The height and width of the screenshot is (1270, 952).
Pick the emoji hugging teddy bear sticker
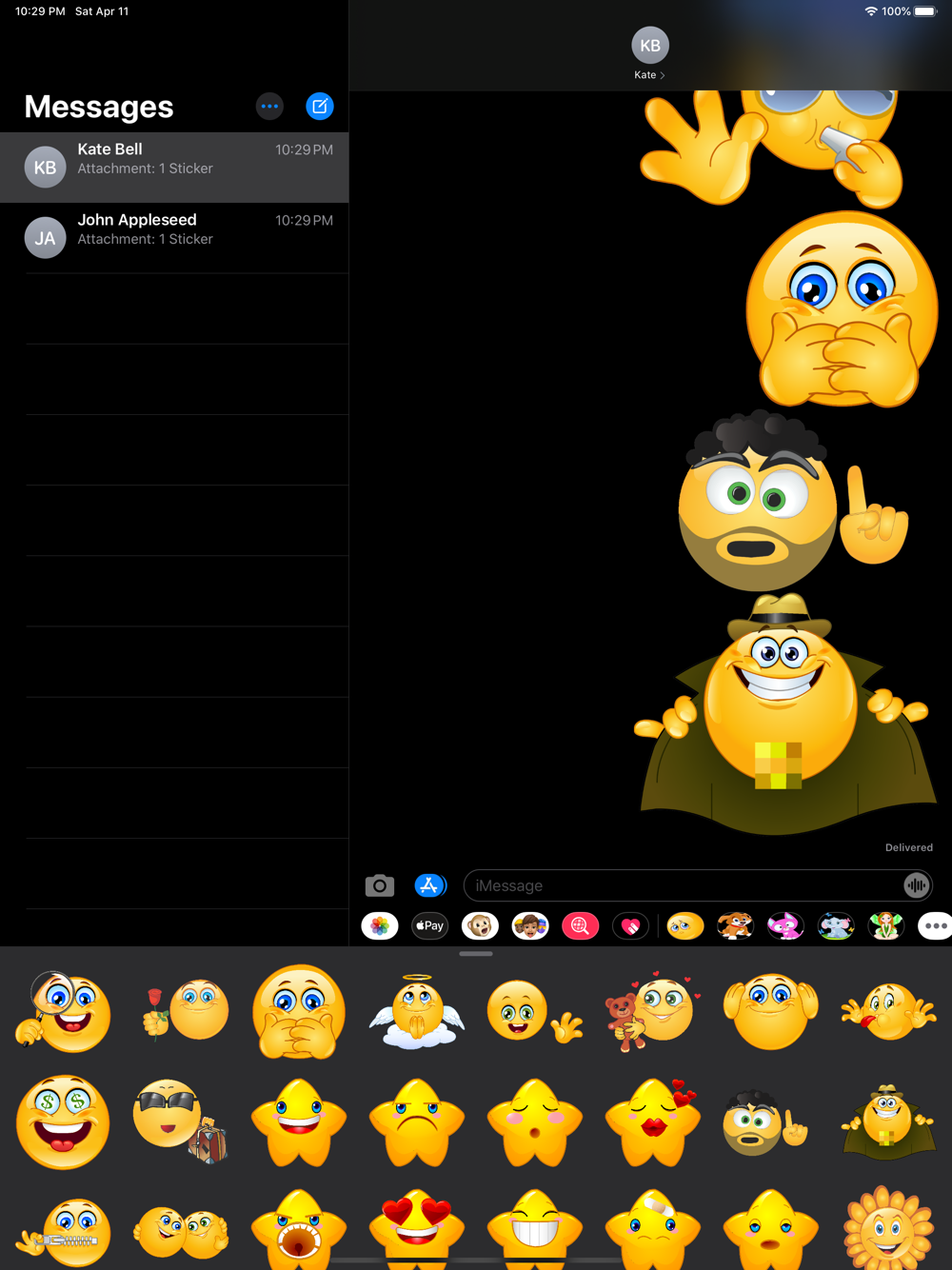pos(653,1011)
